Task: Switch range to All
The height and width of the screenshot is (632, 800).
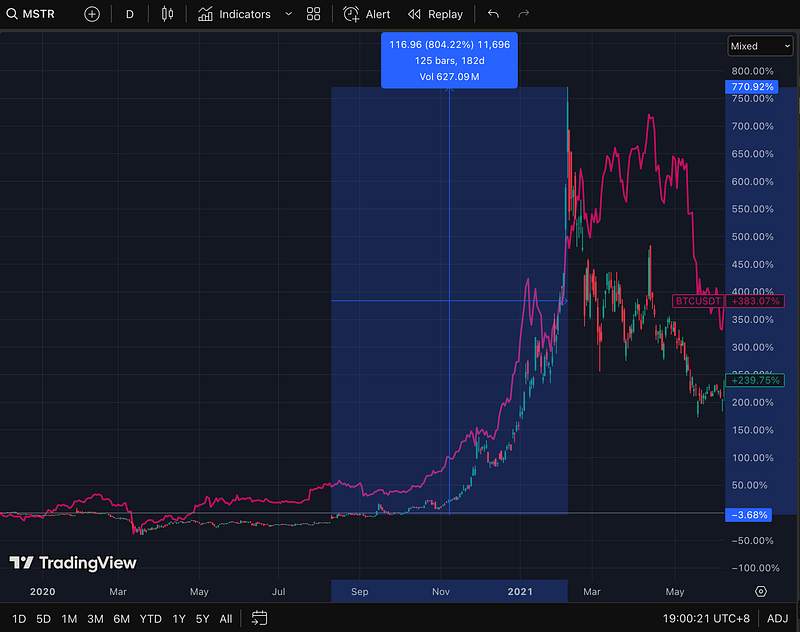Action: (x=226, y=618)
